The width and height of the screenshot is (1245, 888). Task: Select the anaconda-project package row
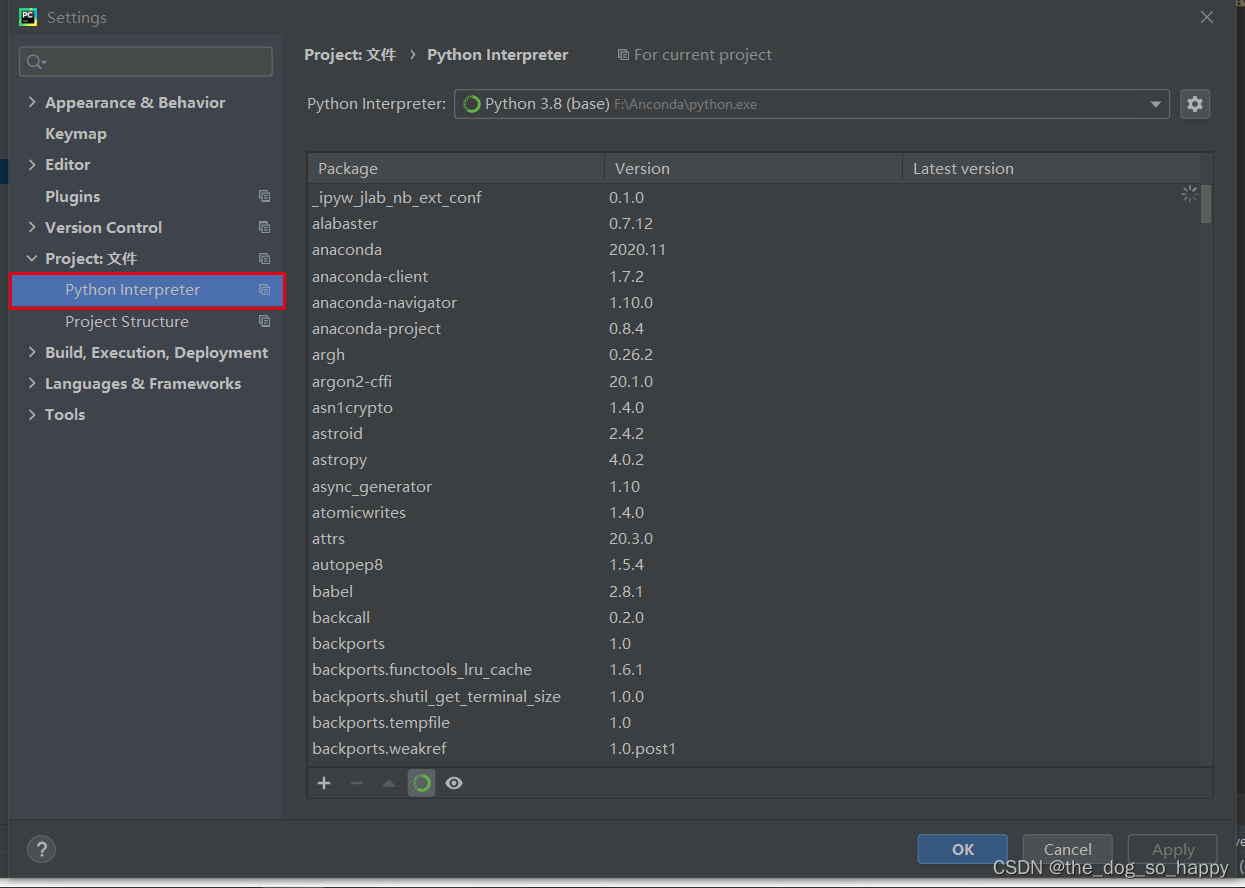tap(754, 328)
